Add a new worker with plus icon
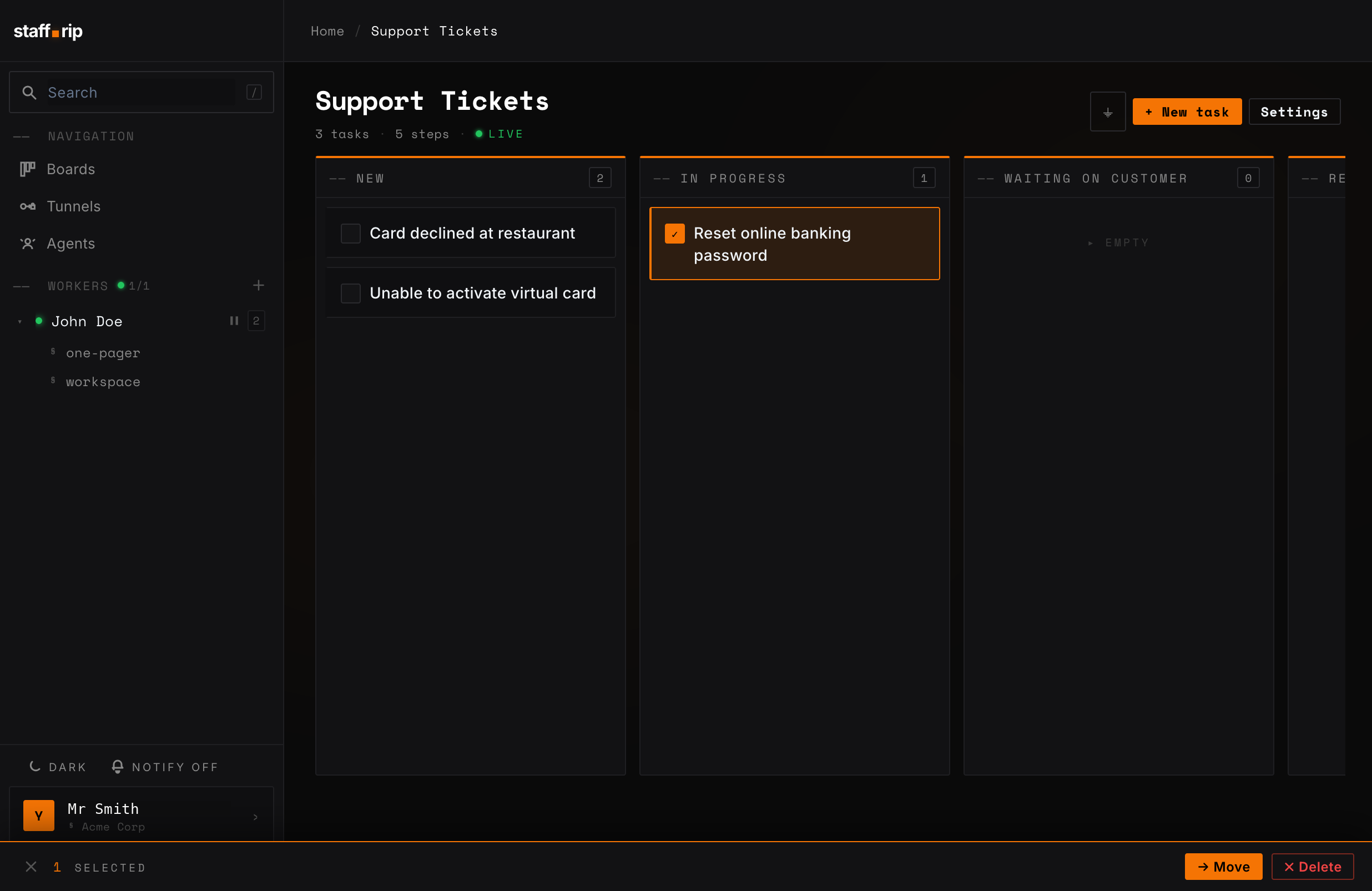Image resolution: width=1372 pixels, height=891 pixels. tap(258, 285)
